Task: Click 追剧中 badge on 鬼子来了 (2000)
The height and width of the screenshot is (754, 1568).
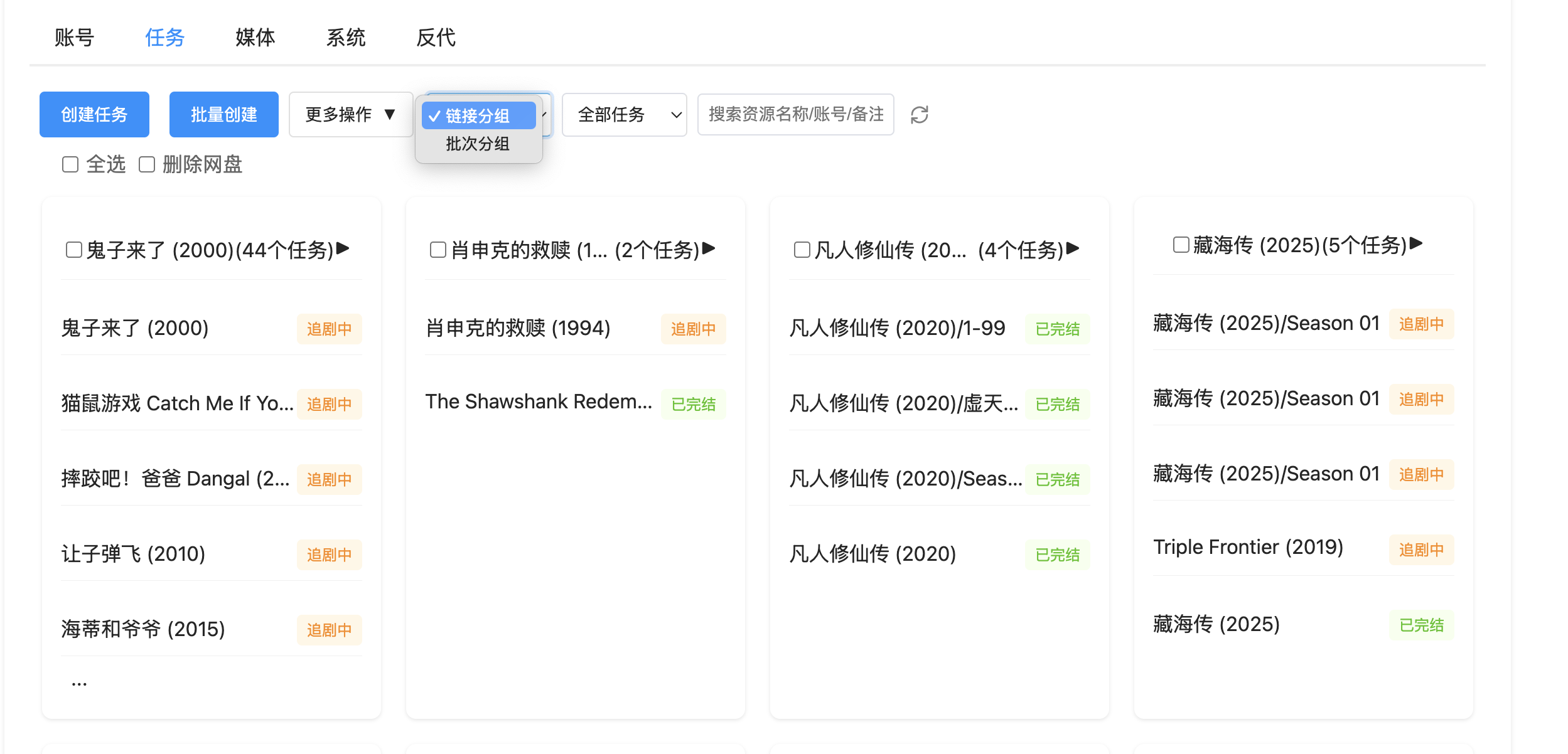Action: 330,329
